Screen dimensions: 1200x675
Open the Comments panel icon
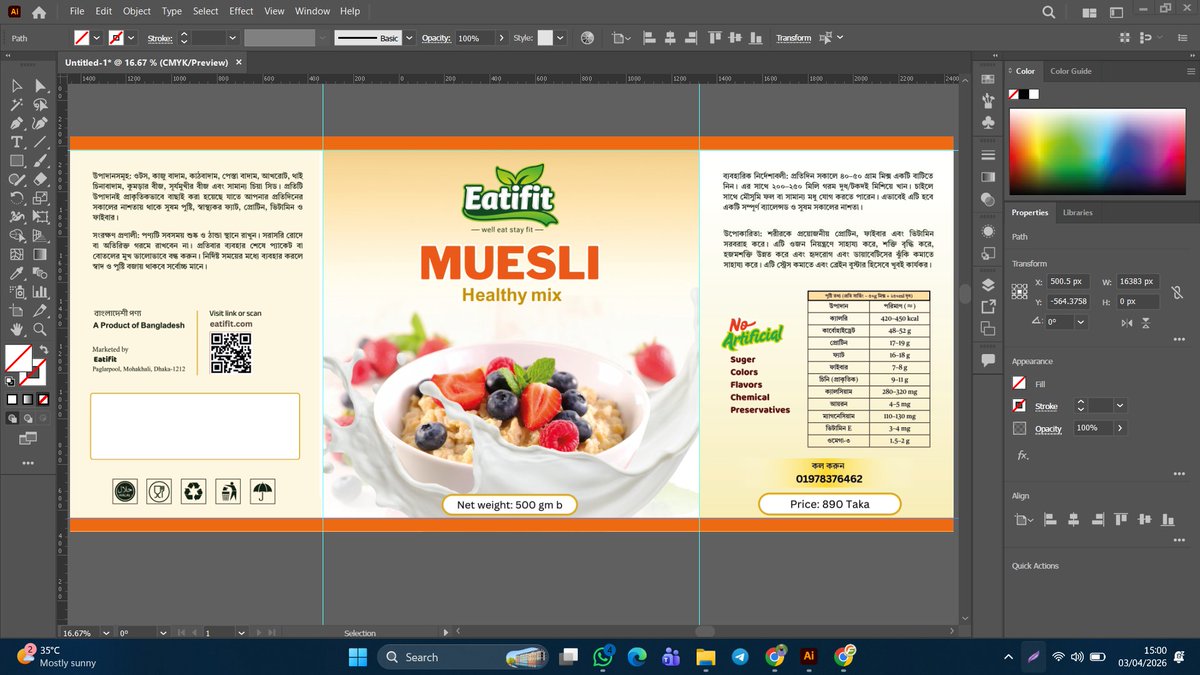[988, 360]
